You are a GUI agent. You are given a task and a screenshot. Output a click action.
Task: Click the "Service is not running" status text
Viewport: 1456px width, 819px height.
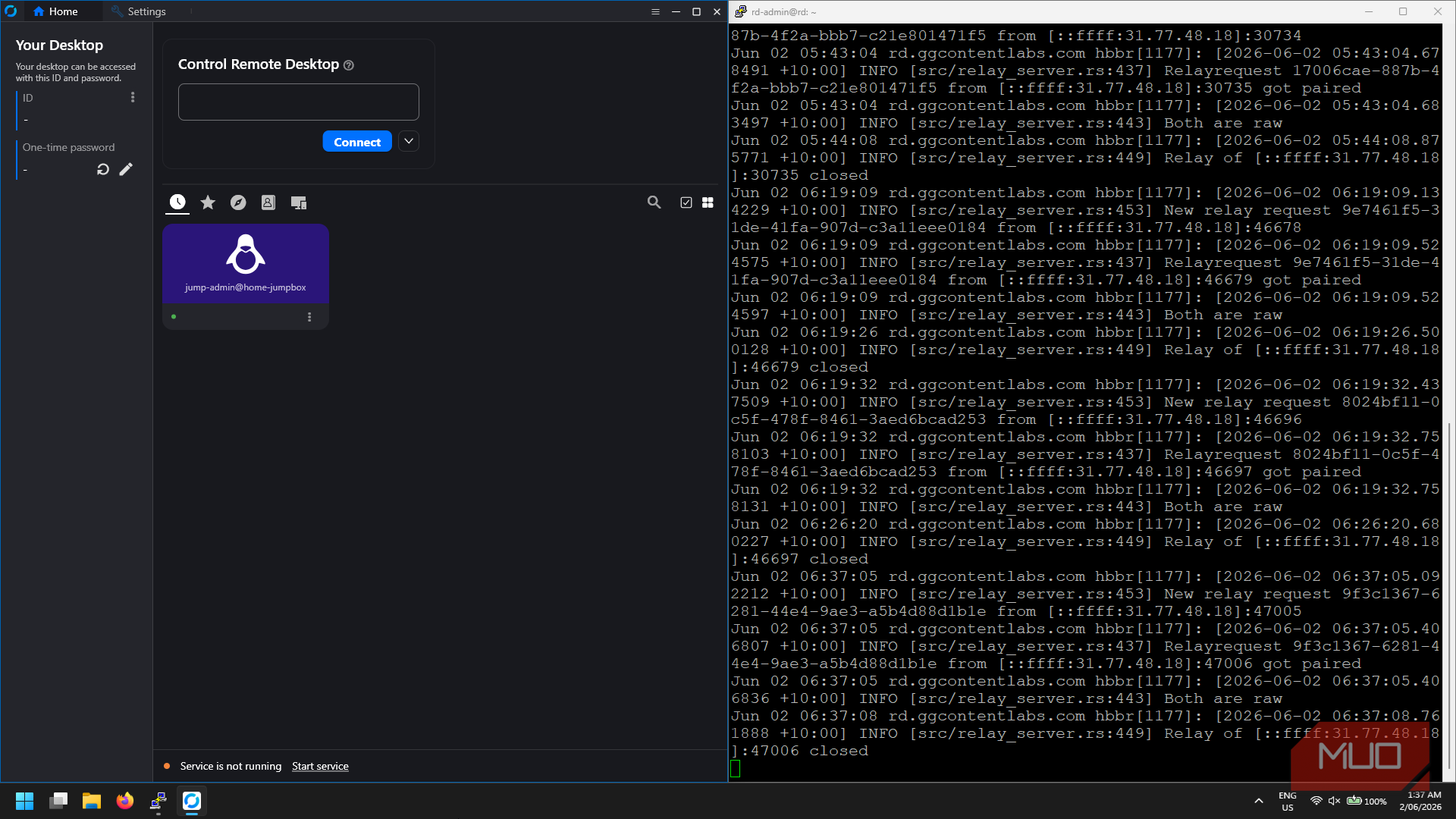coord(231,766)
